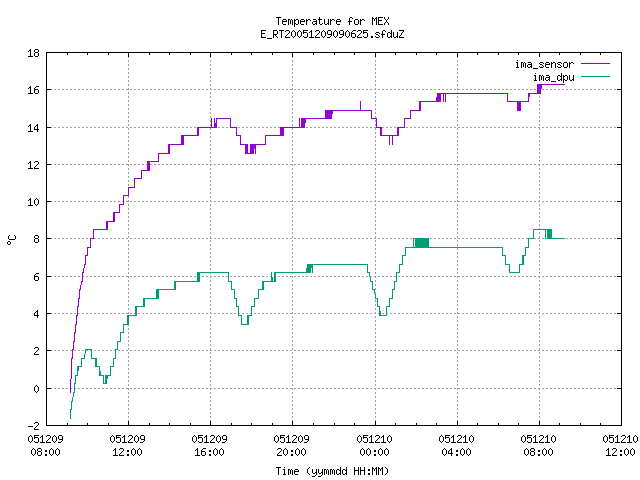Click the y-axis label '0'
Screen dimensions: 640x480
[36, 389]
